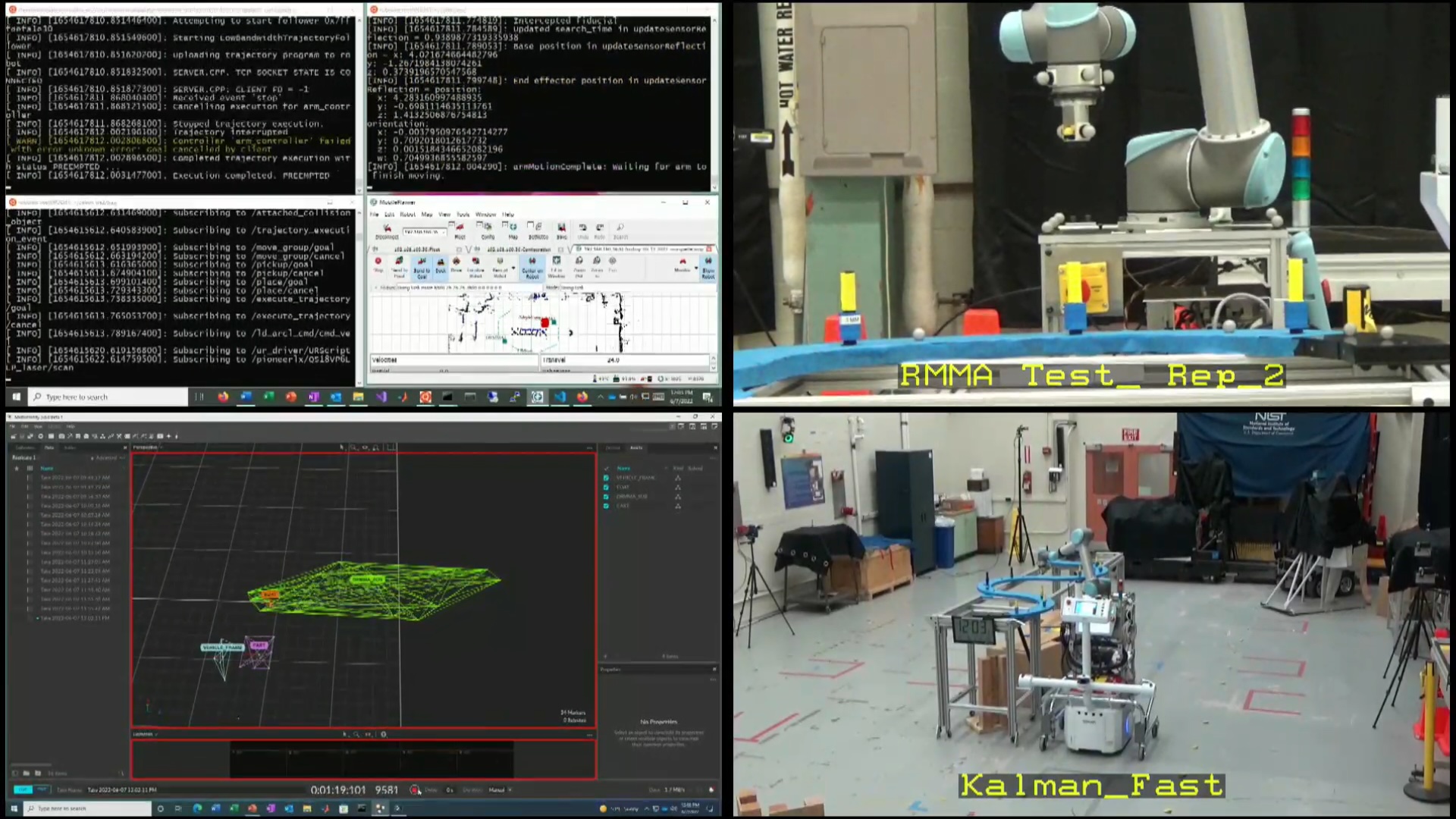Click the red Stop robot icon

click(x=378, y=264)
